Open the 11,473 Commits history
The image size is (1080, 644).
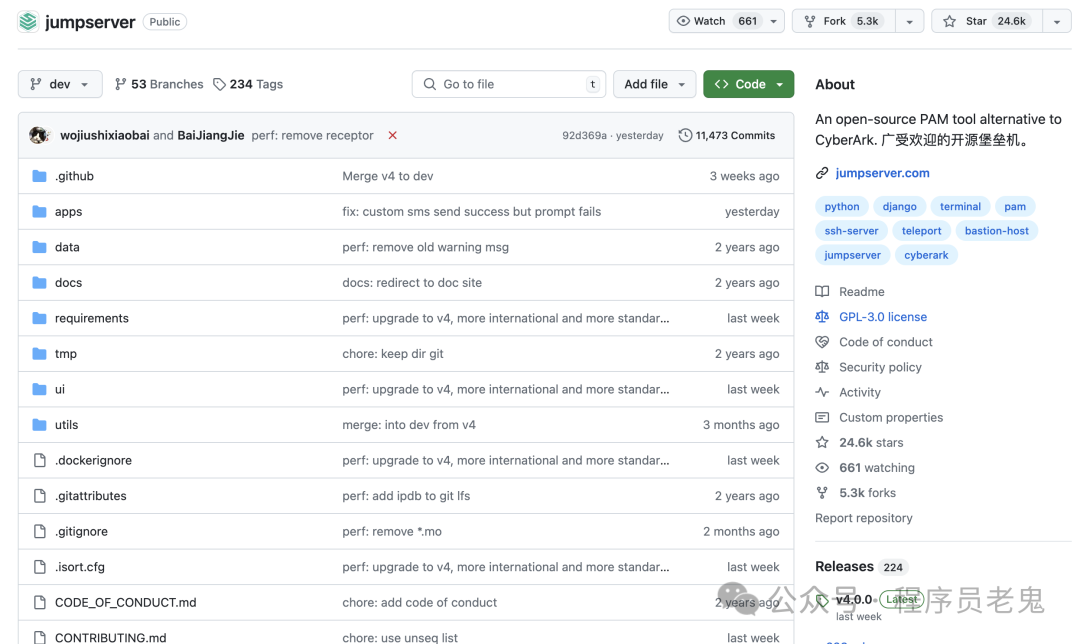(727, 136)
